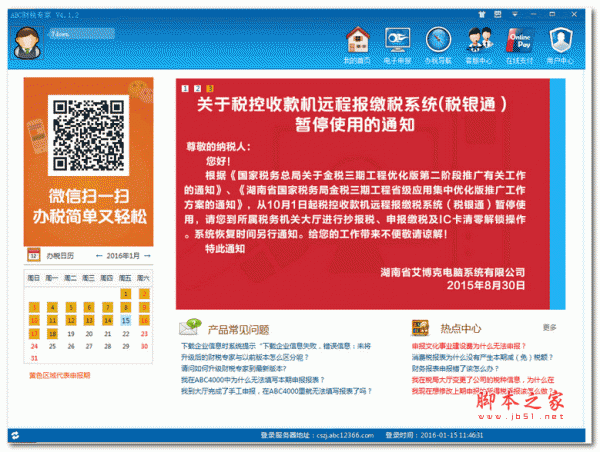Click the blue strip beside the banner
600x452 pixels.
point(558,194)
